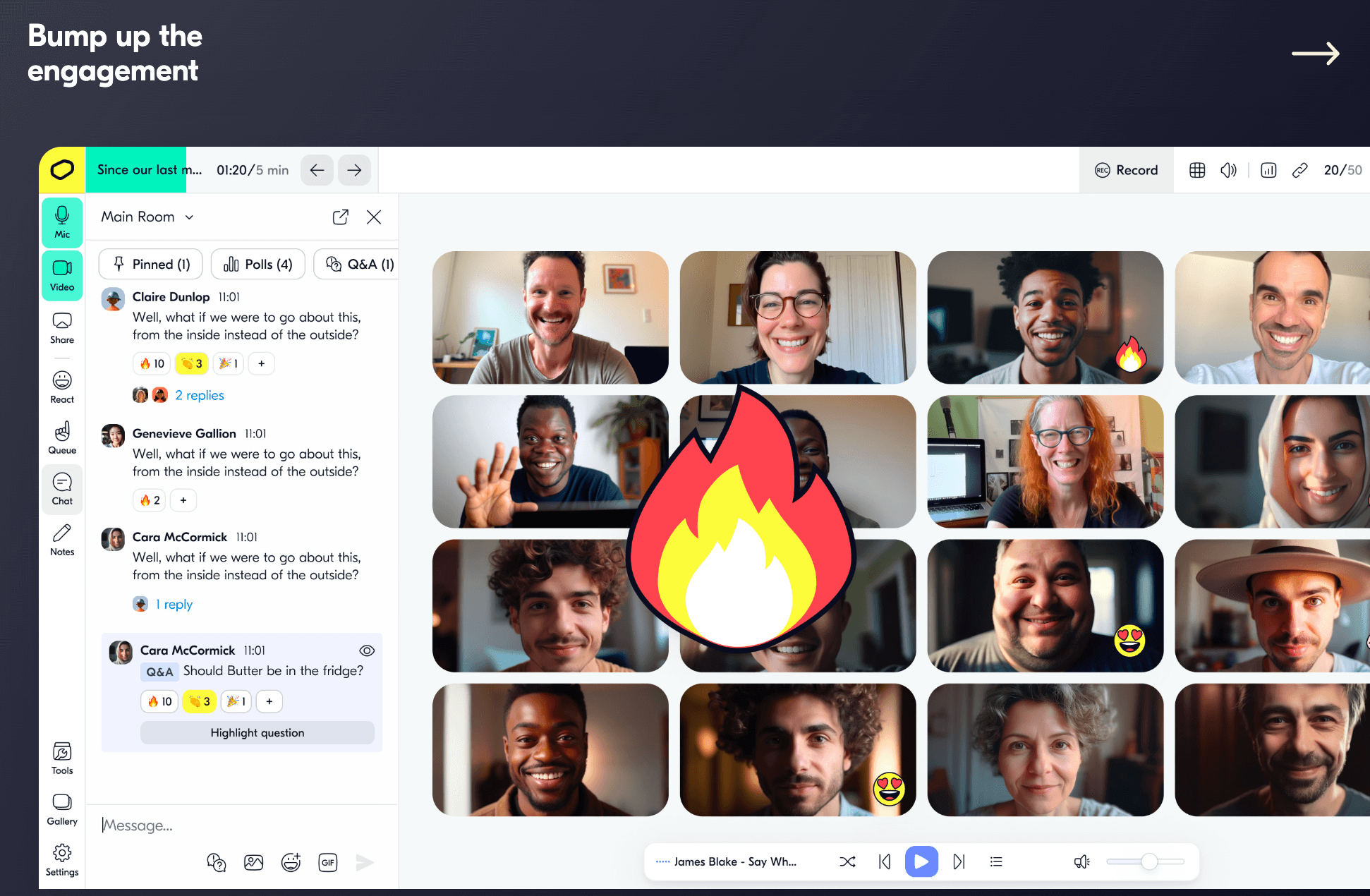Click the Record button
The height and width of the screenshot is (896, 1370).
(1126, 170)
